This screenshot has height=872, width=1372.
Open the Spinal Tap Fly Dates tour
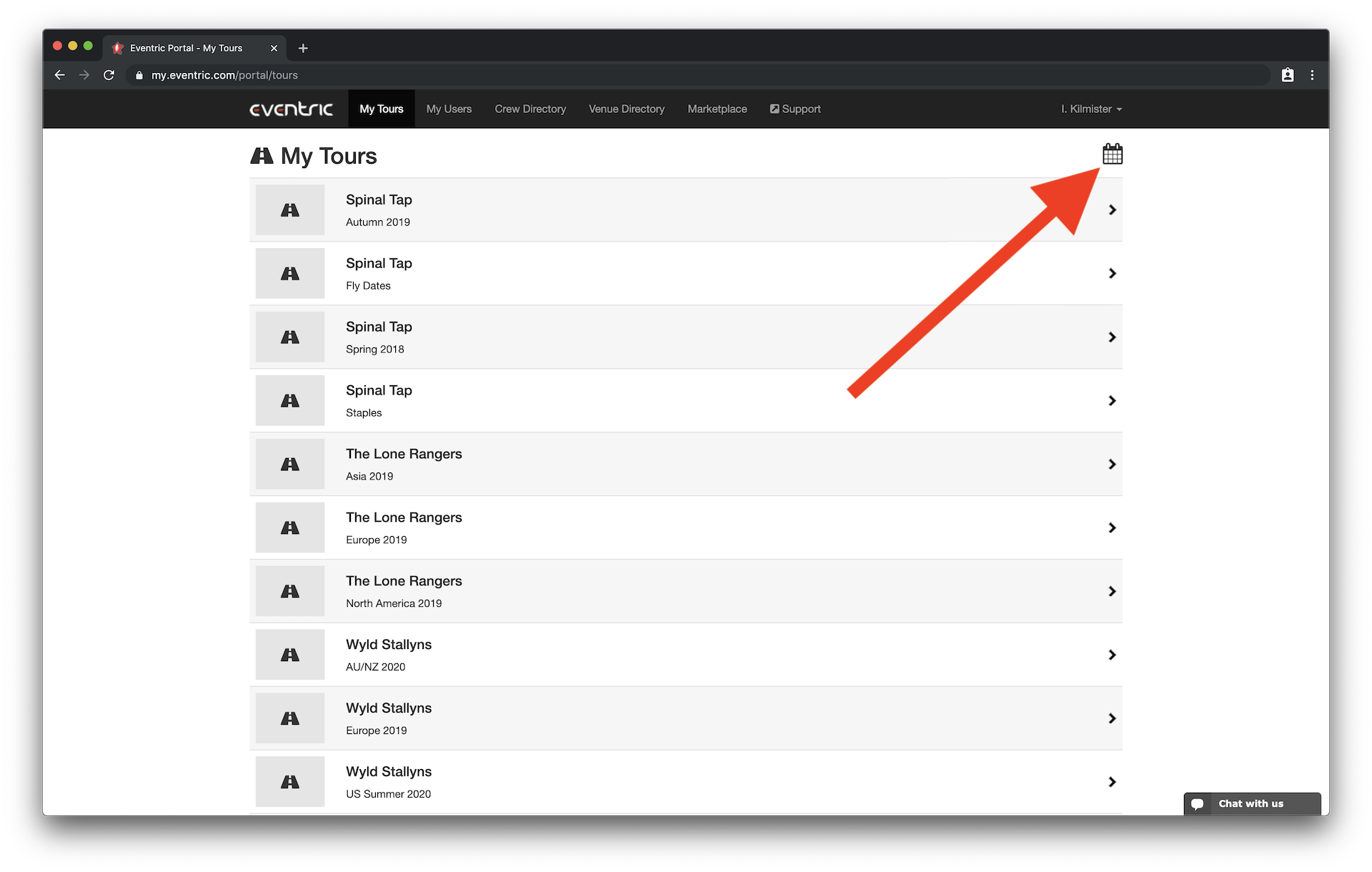point(686,274)
